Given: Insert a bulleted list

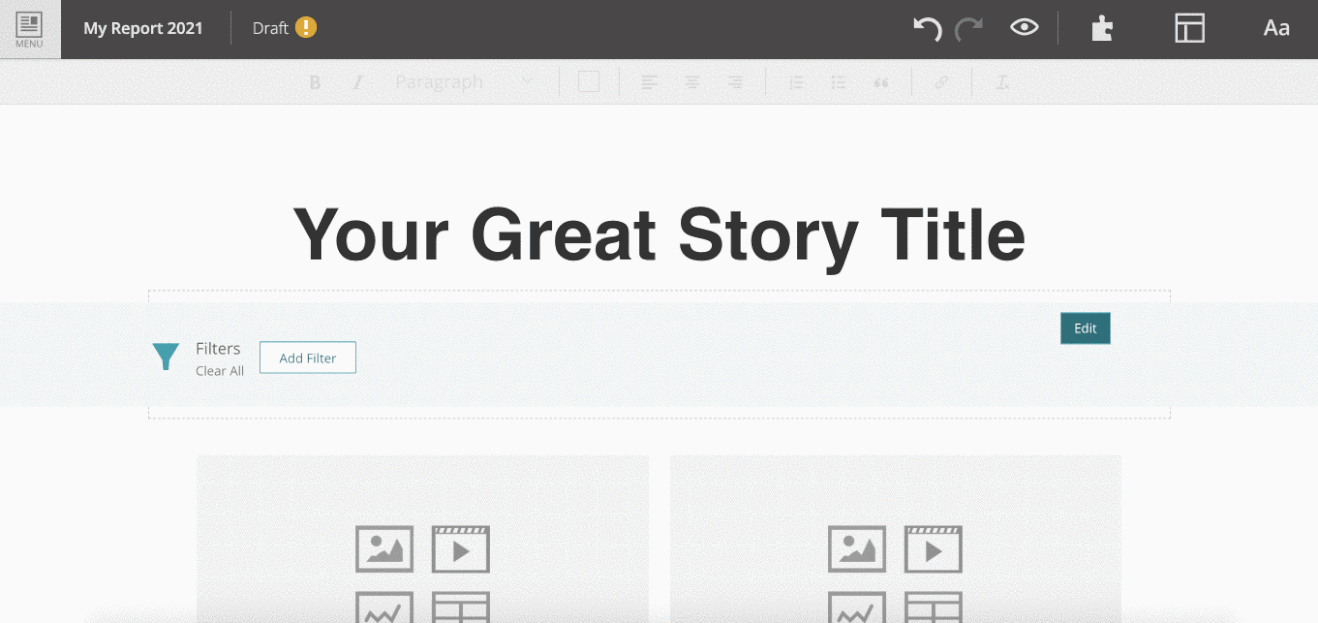Looking at the screenshot, I should point(839,83).
